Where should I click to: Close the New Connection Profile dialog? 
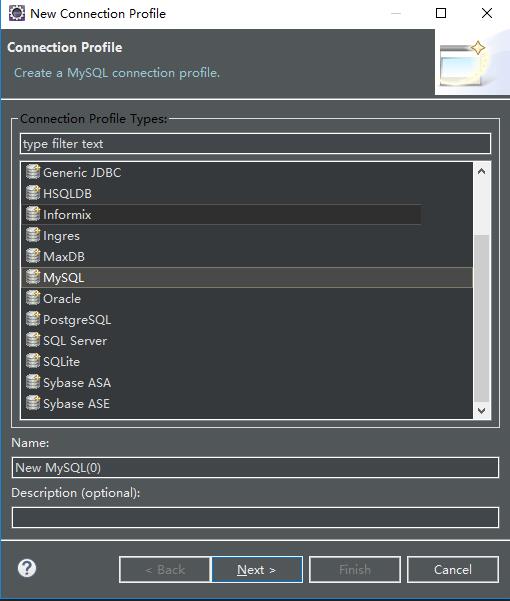pyautogui.click(x=487, y=13)
